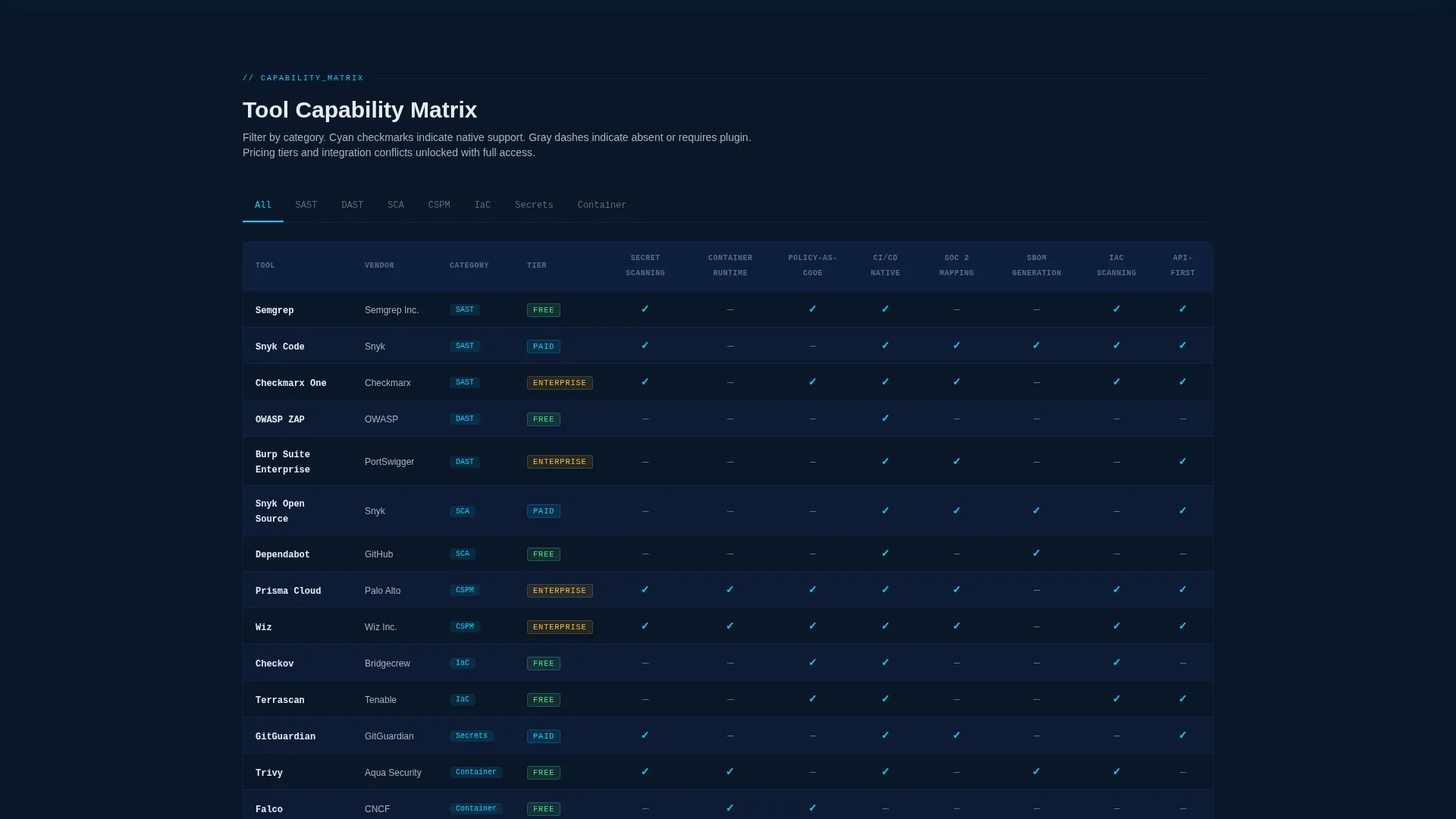Click Snyk Code's PAID tier badge
This screenshot has height=819, width=1456.
point(544,347)
